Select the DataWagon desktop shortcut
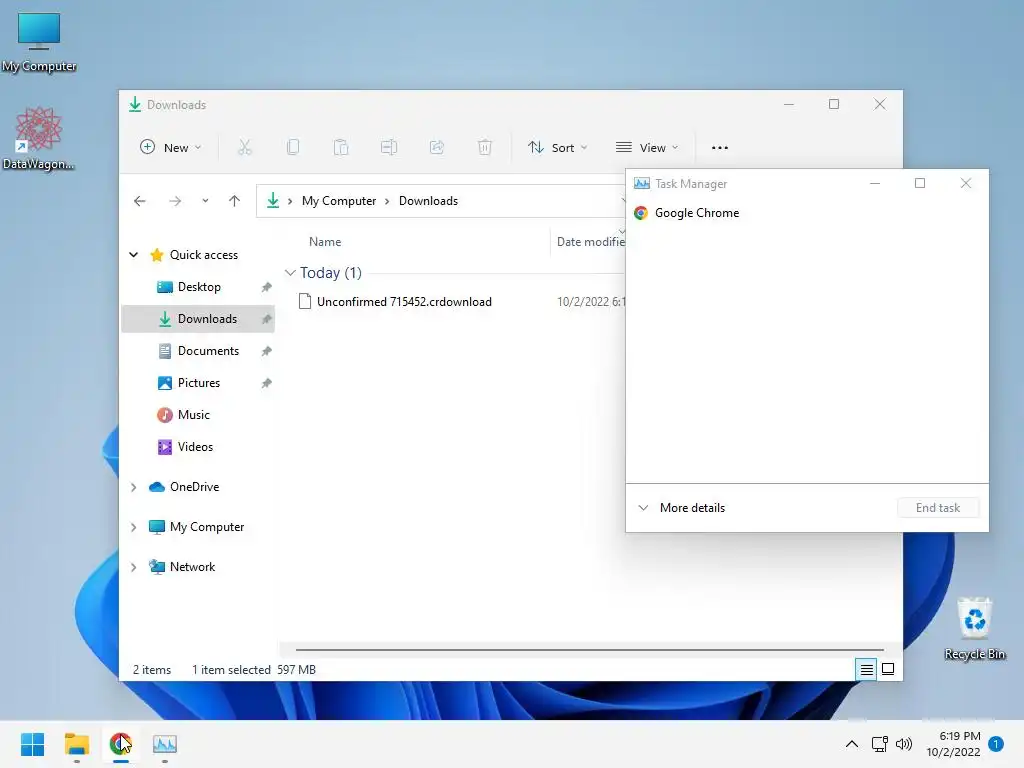 tap(39, 138)
